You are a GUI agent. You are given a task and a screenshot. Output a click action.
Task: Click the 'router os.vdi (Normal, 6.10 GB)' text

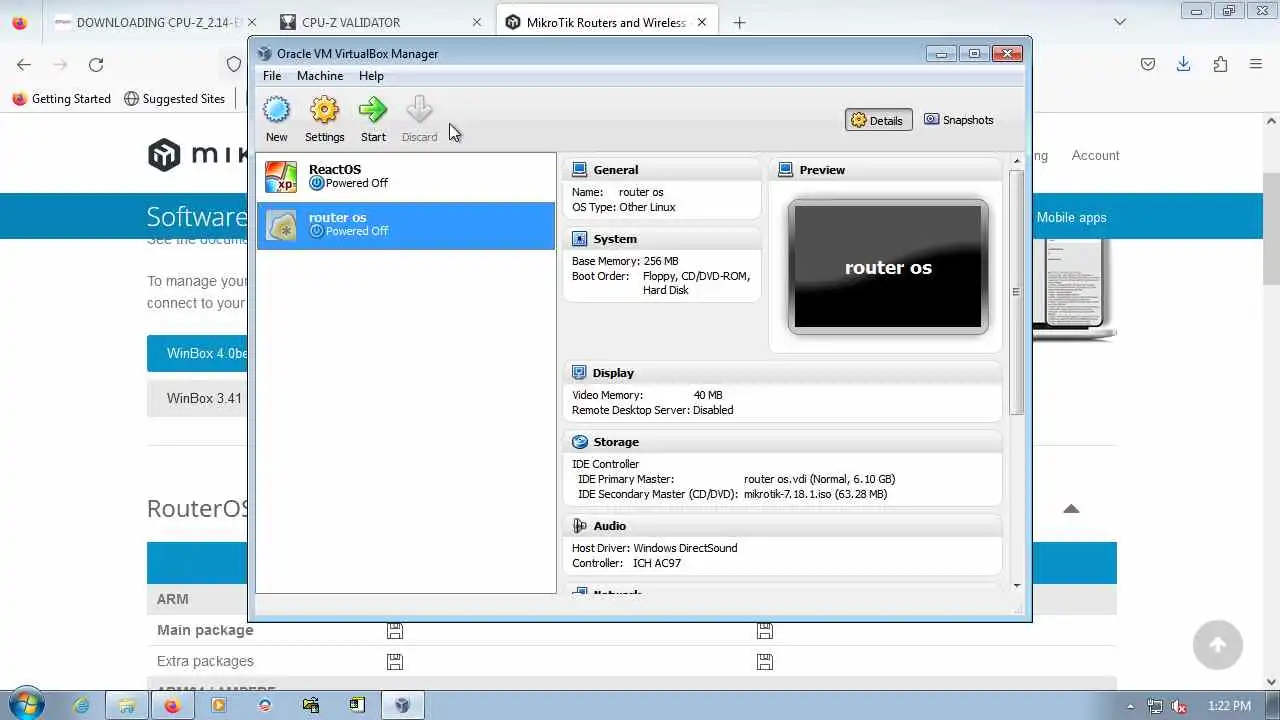coord(819,479)
